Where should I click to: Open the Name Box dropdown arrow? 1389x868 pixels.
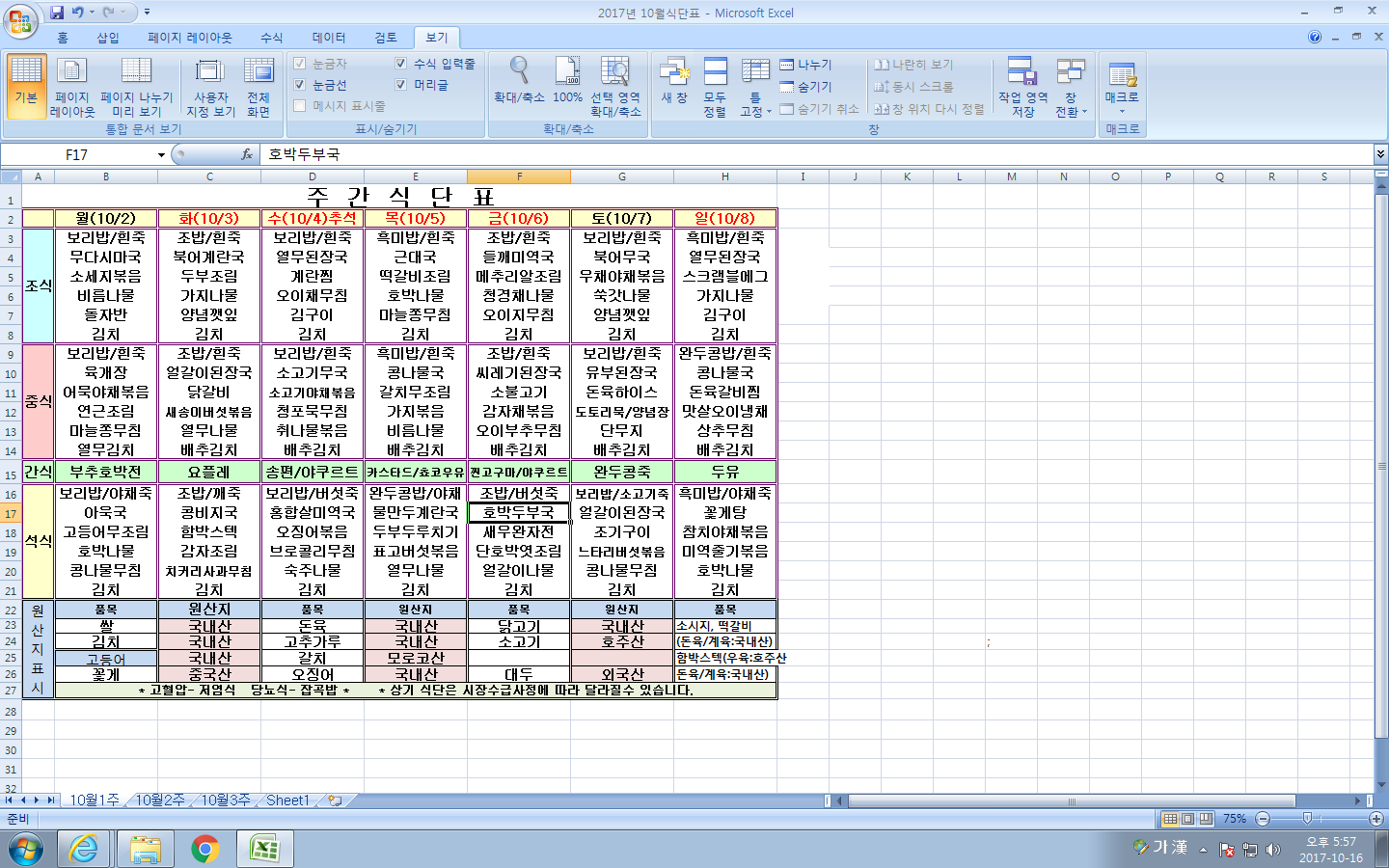161,155
